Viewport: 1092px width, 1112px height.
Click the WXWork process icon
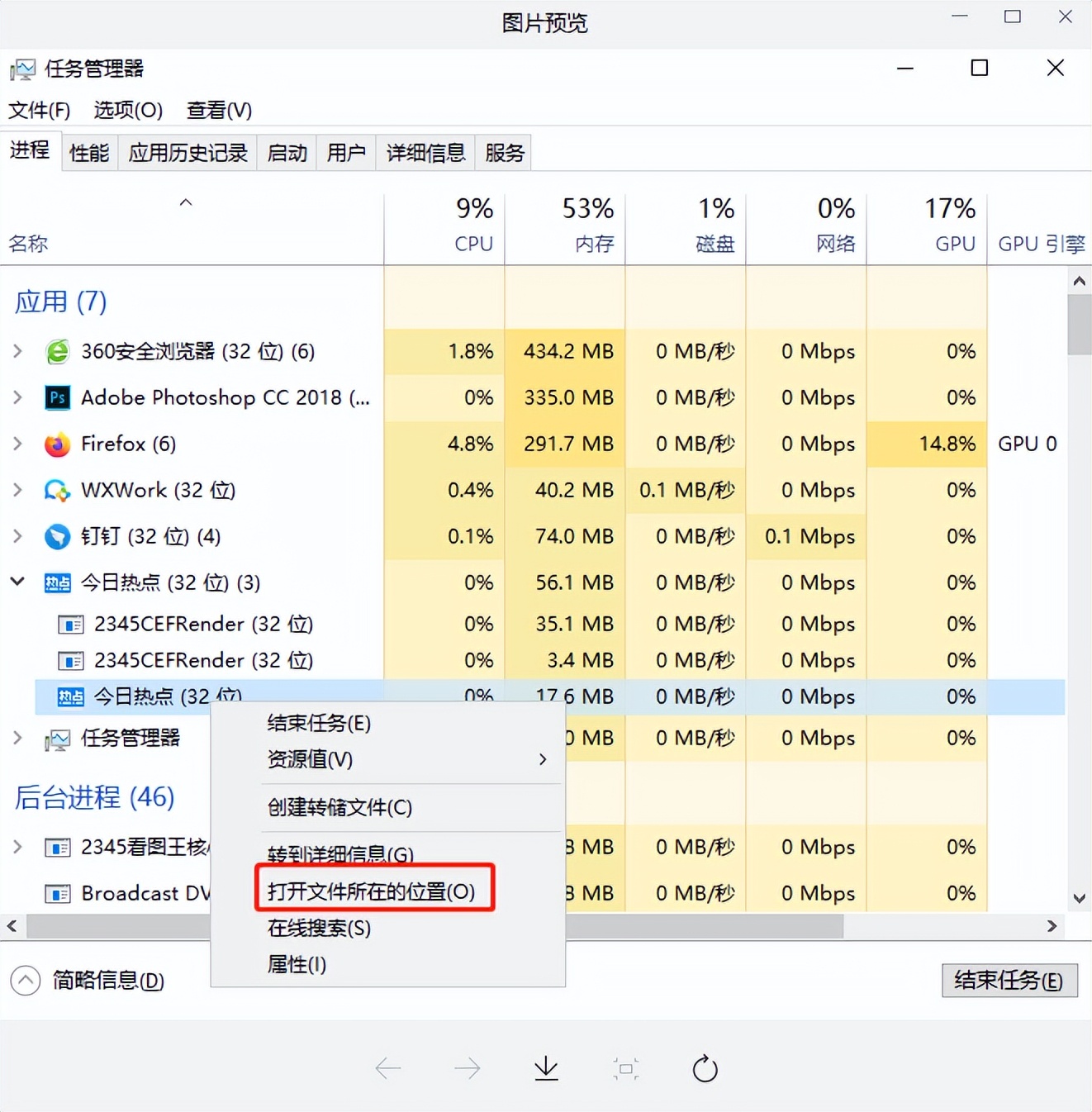tap(56, 490)
